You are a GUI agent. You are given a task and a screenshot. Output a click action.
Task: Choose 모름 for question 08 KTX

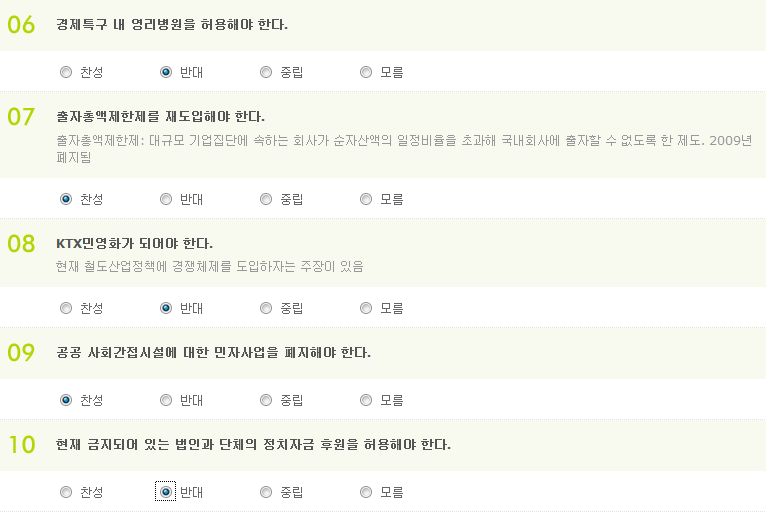pos(365,308)
